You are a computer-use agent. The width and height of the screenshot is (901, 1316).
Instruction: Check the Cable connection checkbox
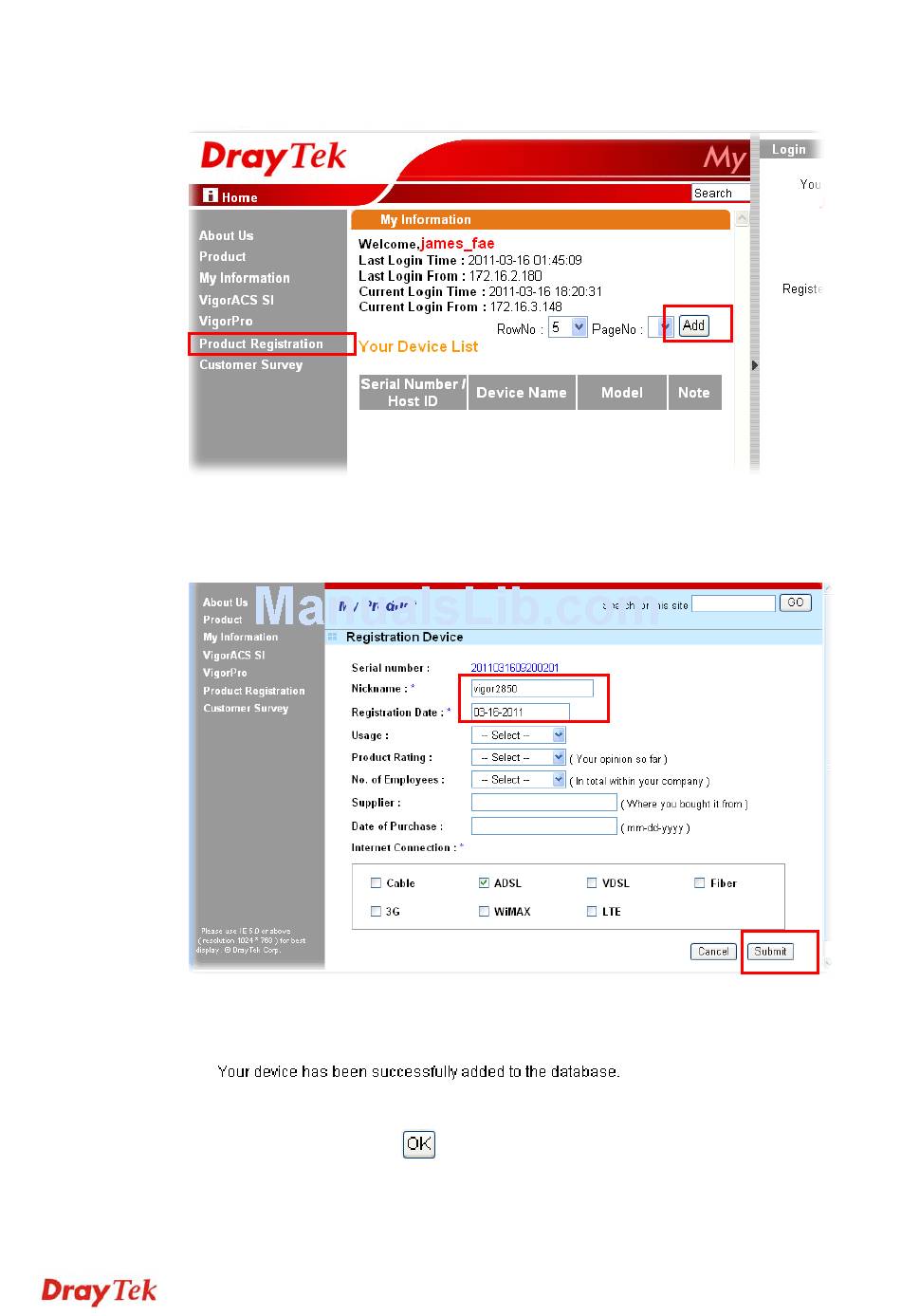point(376,883)
